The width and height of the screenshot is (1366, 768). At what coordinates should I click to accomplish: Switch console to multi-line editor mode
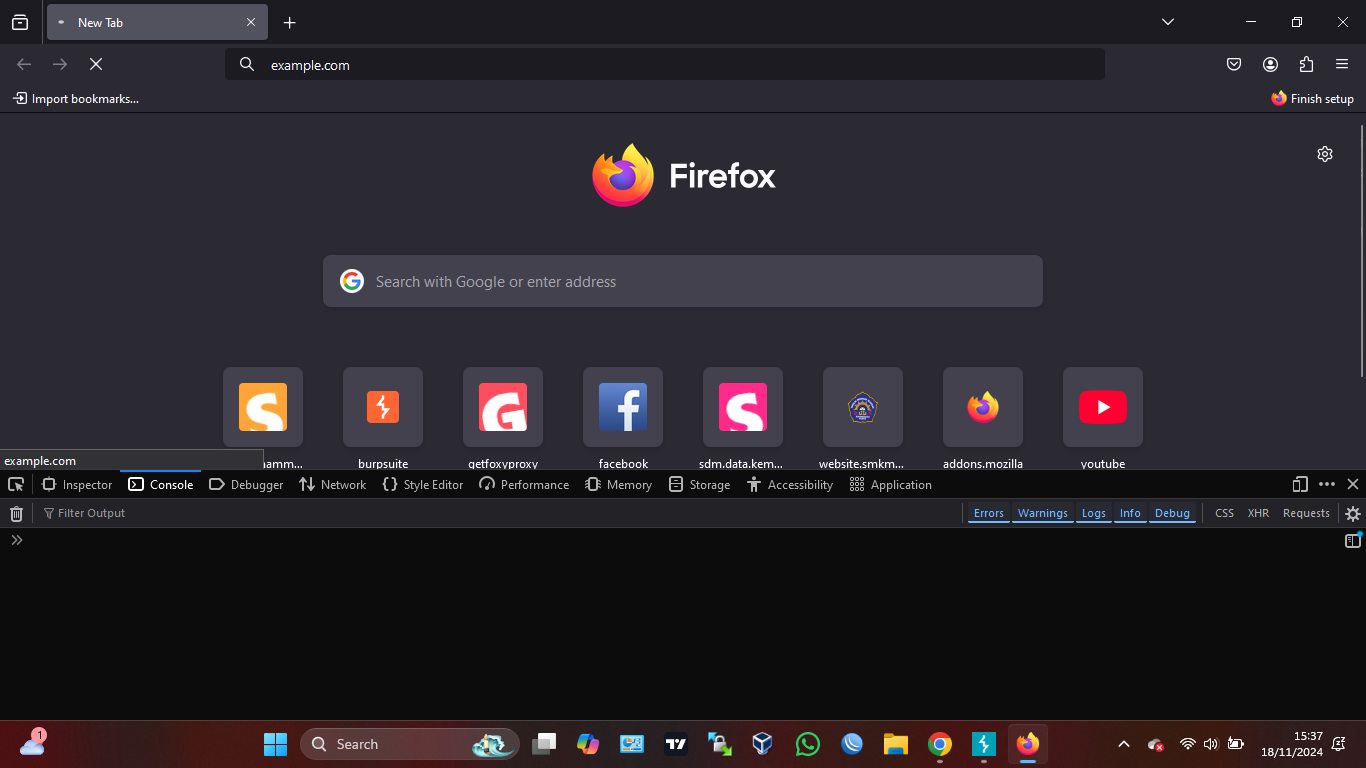pyautogui.click(x=1353, y=540)
